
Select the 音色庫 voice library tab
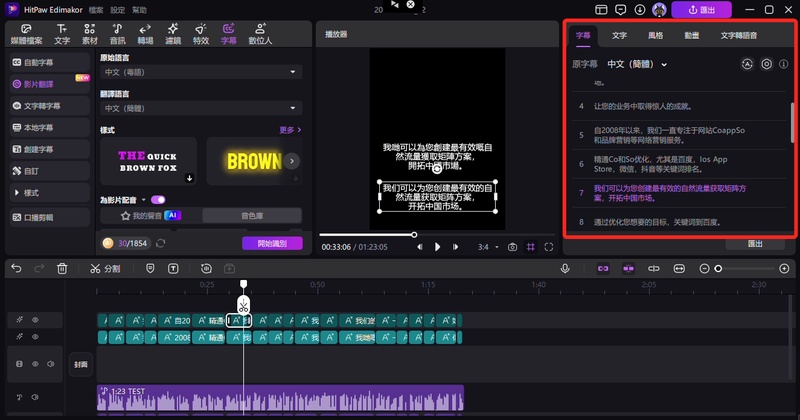[252, 216]
